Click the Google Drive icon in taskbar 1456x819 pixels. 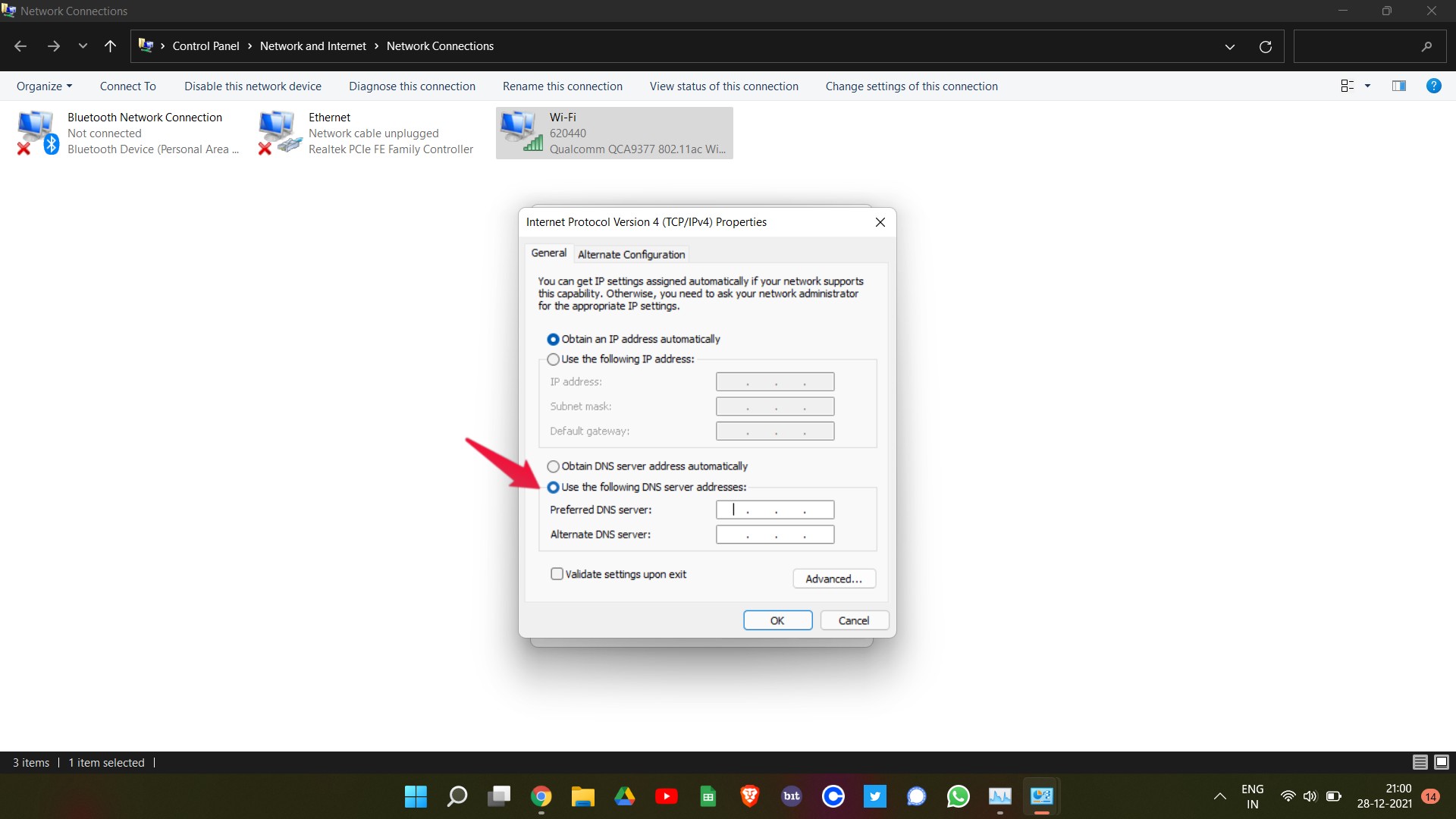click(x=623, y=797)
